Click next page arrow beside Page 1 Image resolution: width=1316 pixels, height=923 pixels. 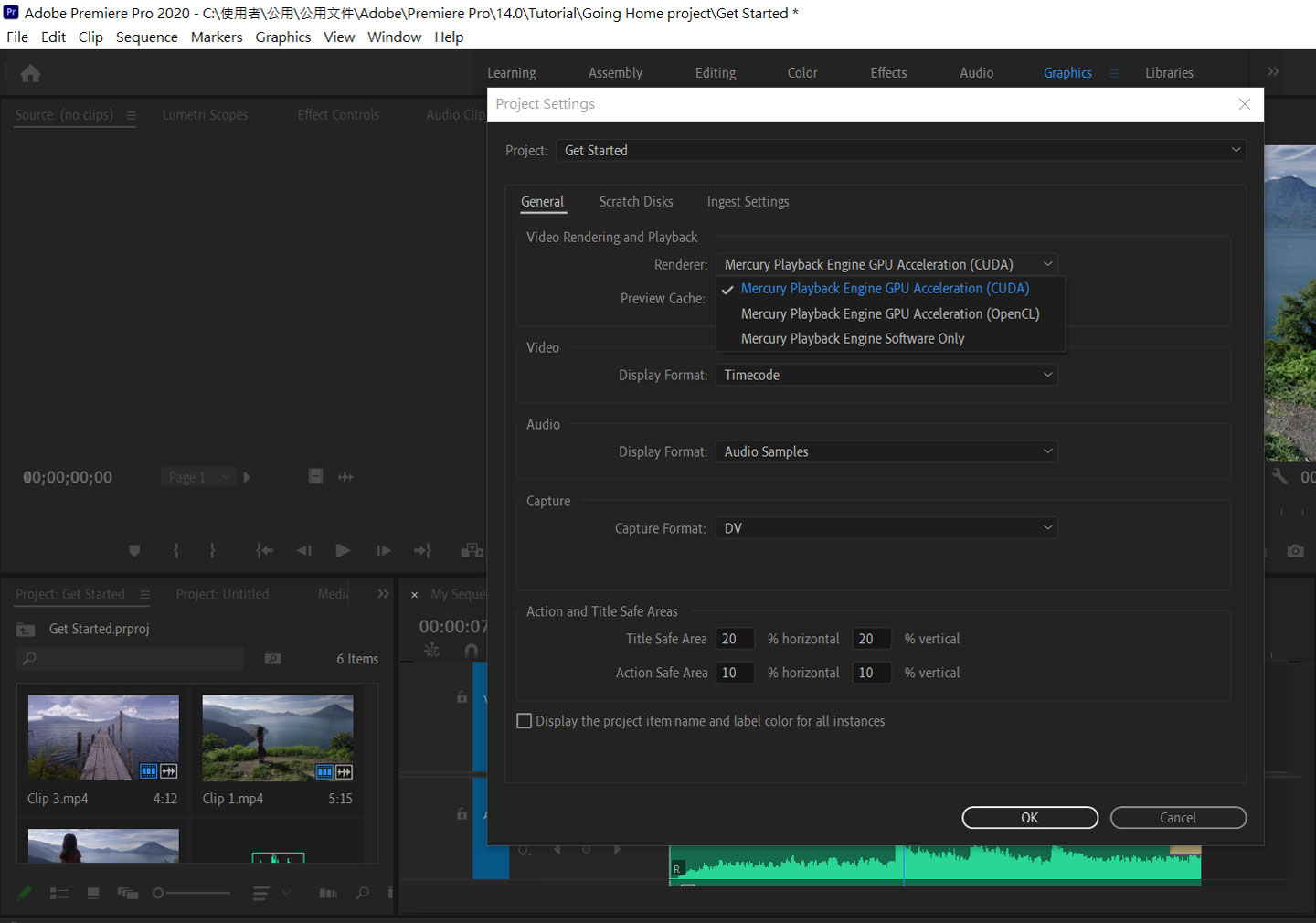tap(247, 477)
